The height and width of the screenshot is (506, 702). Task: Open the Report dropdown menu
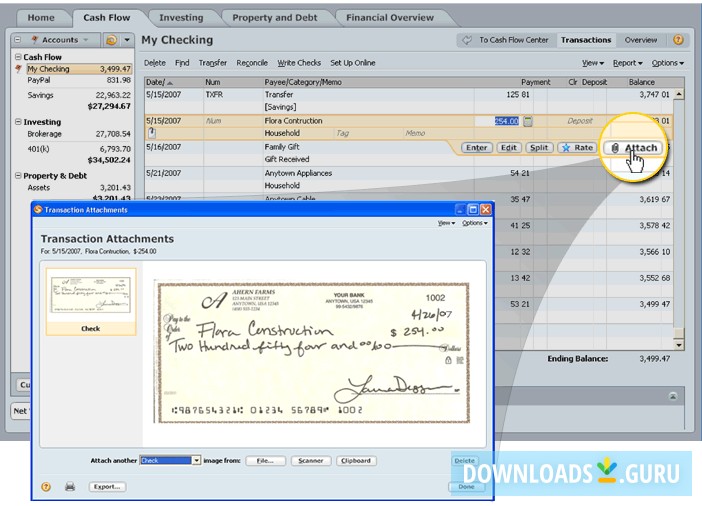click(x=627, y=63)
